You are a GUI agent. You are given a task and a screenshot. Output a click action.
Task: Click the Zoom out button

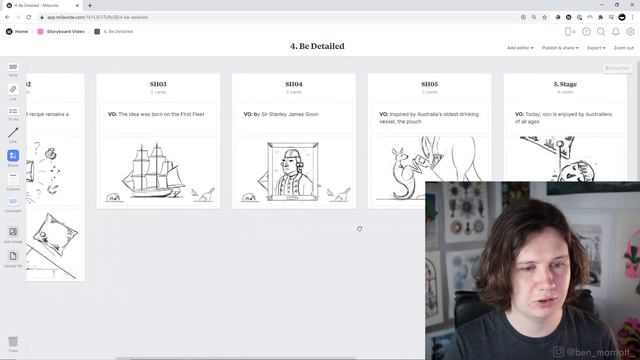pos(624,48)
